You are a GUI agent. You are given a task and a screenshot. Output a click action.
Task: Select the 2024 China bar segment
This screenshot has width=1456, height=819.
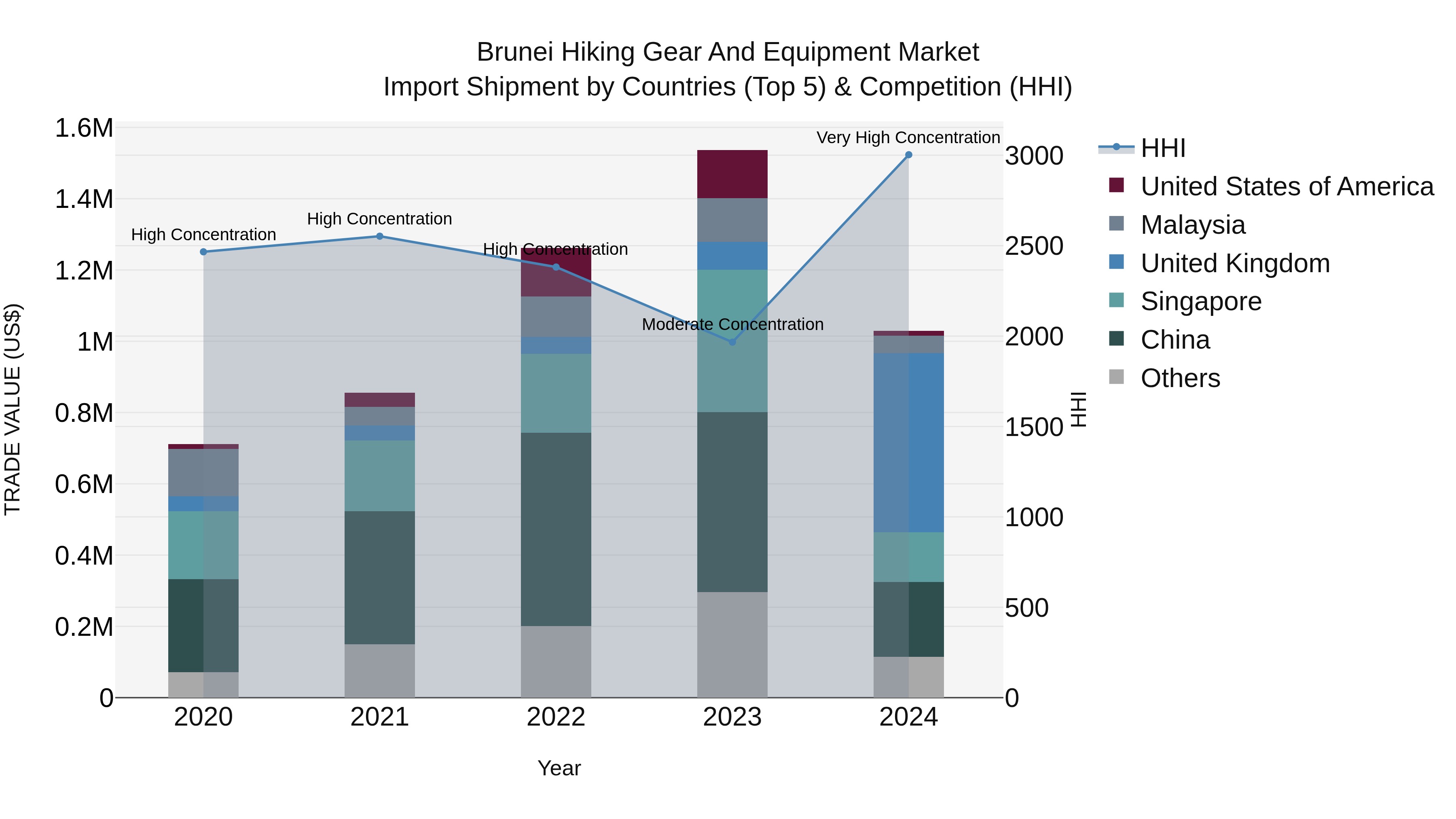[909, 619]
